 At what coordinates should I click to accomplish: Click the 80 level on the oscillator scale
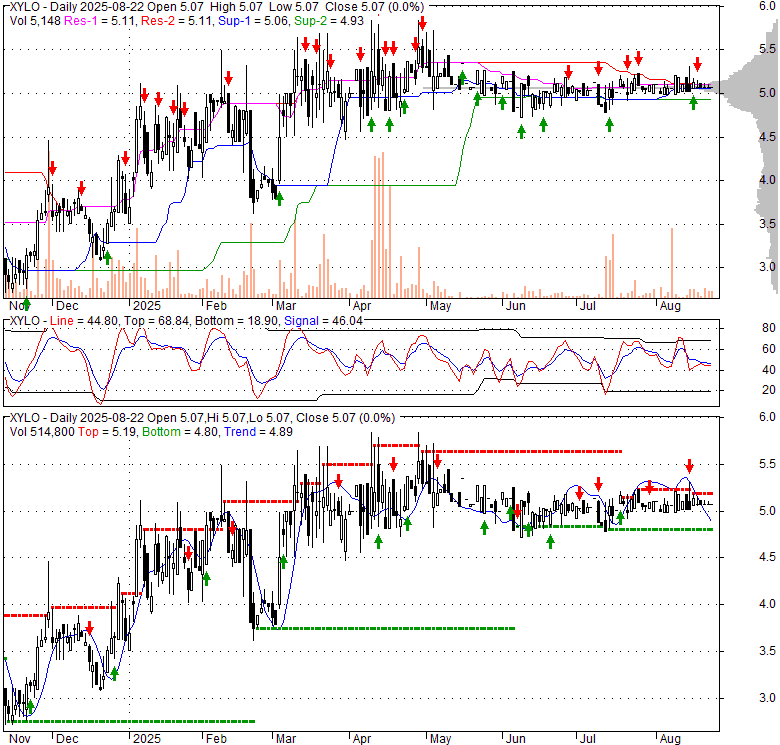(x=741, y=328)
